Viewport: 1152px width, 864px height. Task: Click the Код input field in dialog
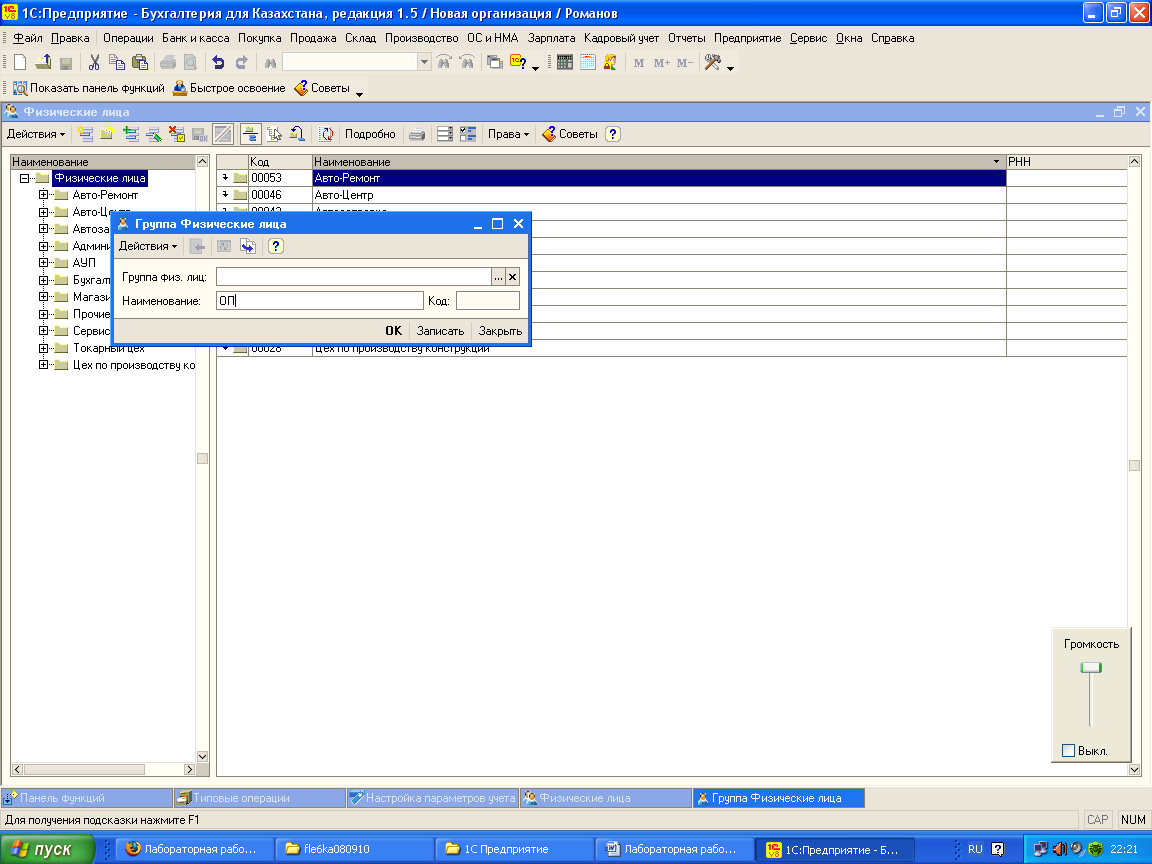pos(488,300)
